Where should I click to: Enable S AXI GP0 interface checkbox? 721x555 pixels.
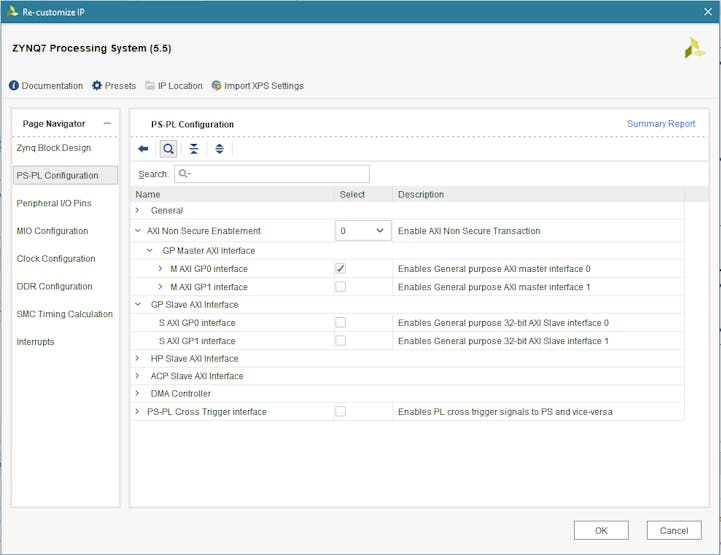pos(340,322)
